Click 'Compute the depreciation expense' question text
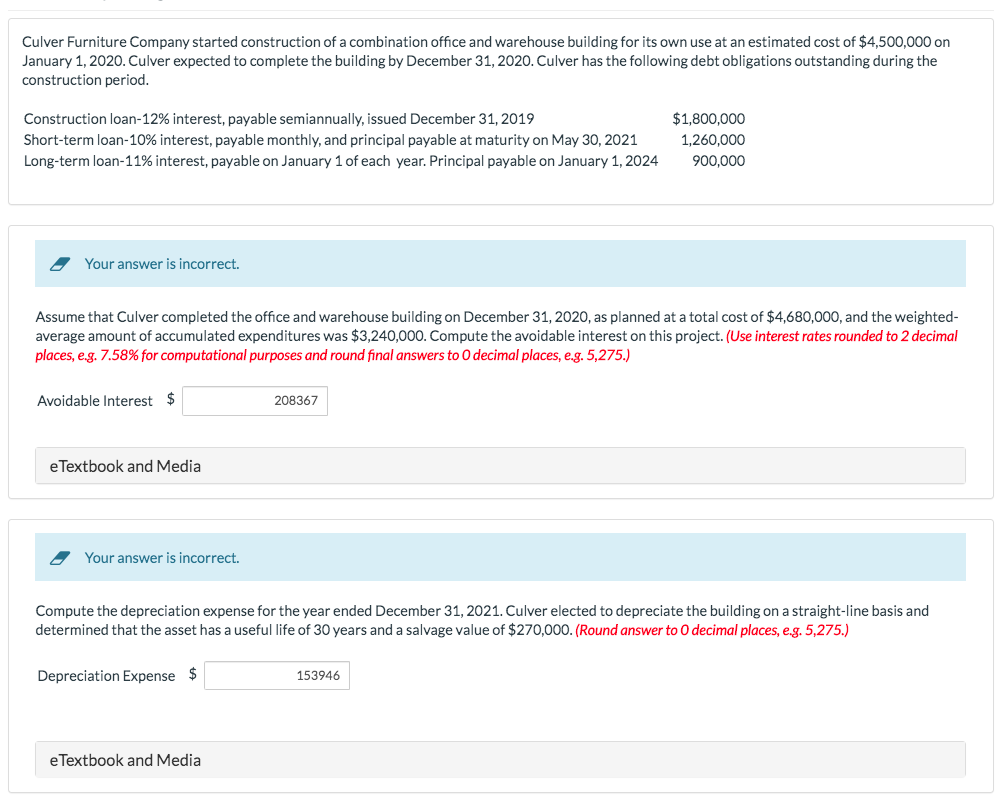This screenshot has height=803, width=1002. coord(482,620)
